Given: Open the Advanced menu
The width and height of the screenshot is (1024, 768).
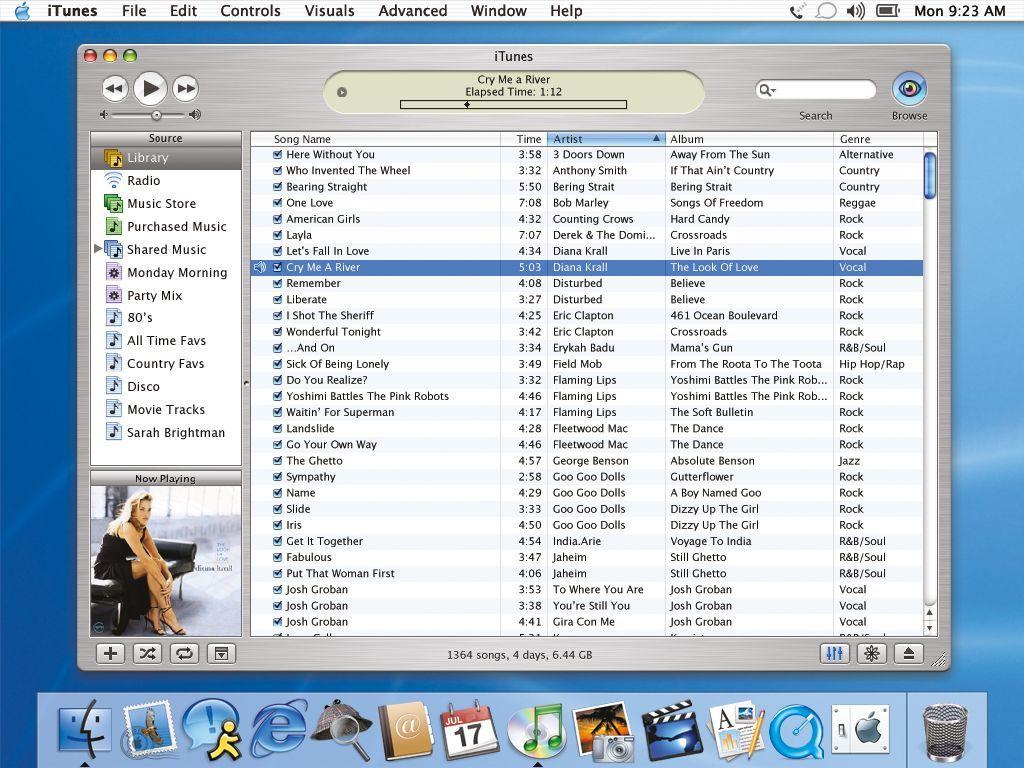Looking at the screenshot, I should 412,10.
